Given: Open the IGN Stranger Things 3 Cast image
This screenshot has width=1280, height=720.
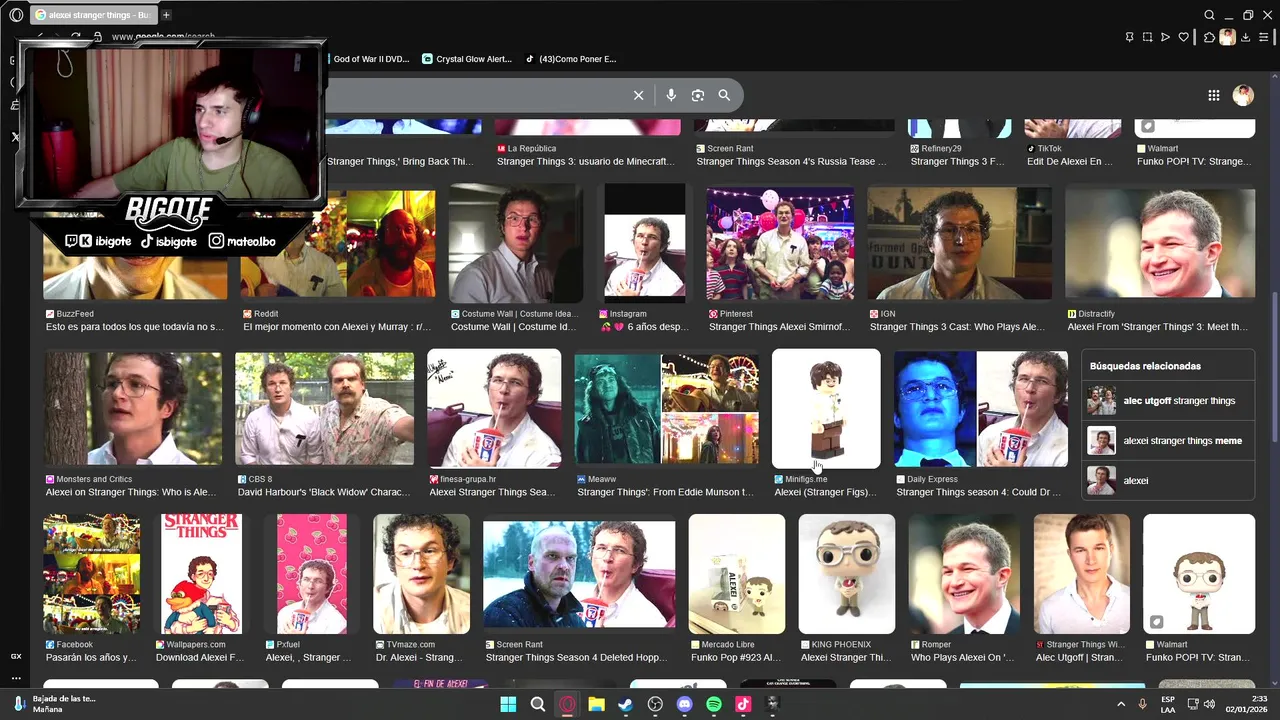Looking at the screenshot, I should [x=960, y=244].
